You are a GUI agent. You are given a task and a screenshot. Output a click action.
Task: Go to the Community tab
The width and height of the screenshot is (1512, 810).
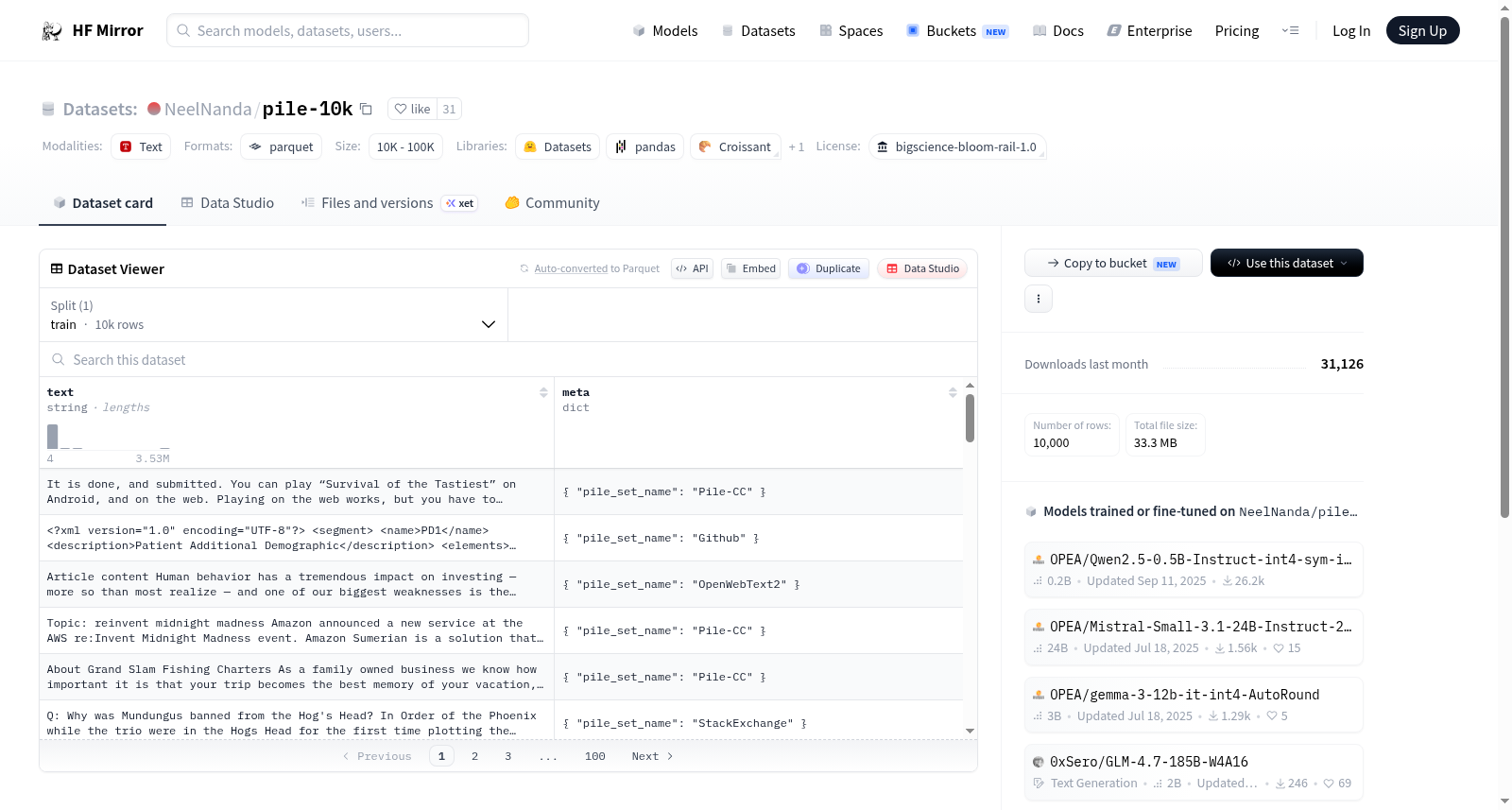(x=553, y=203)
